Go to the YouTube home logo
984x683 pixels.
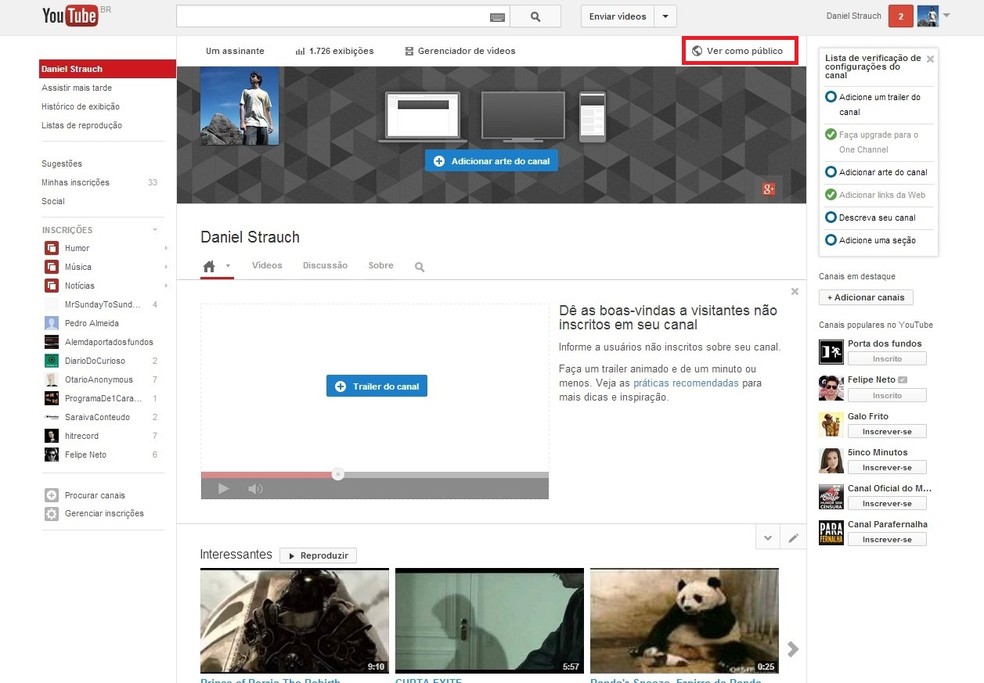[x=70, y=16]
